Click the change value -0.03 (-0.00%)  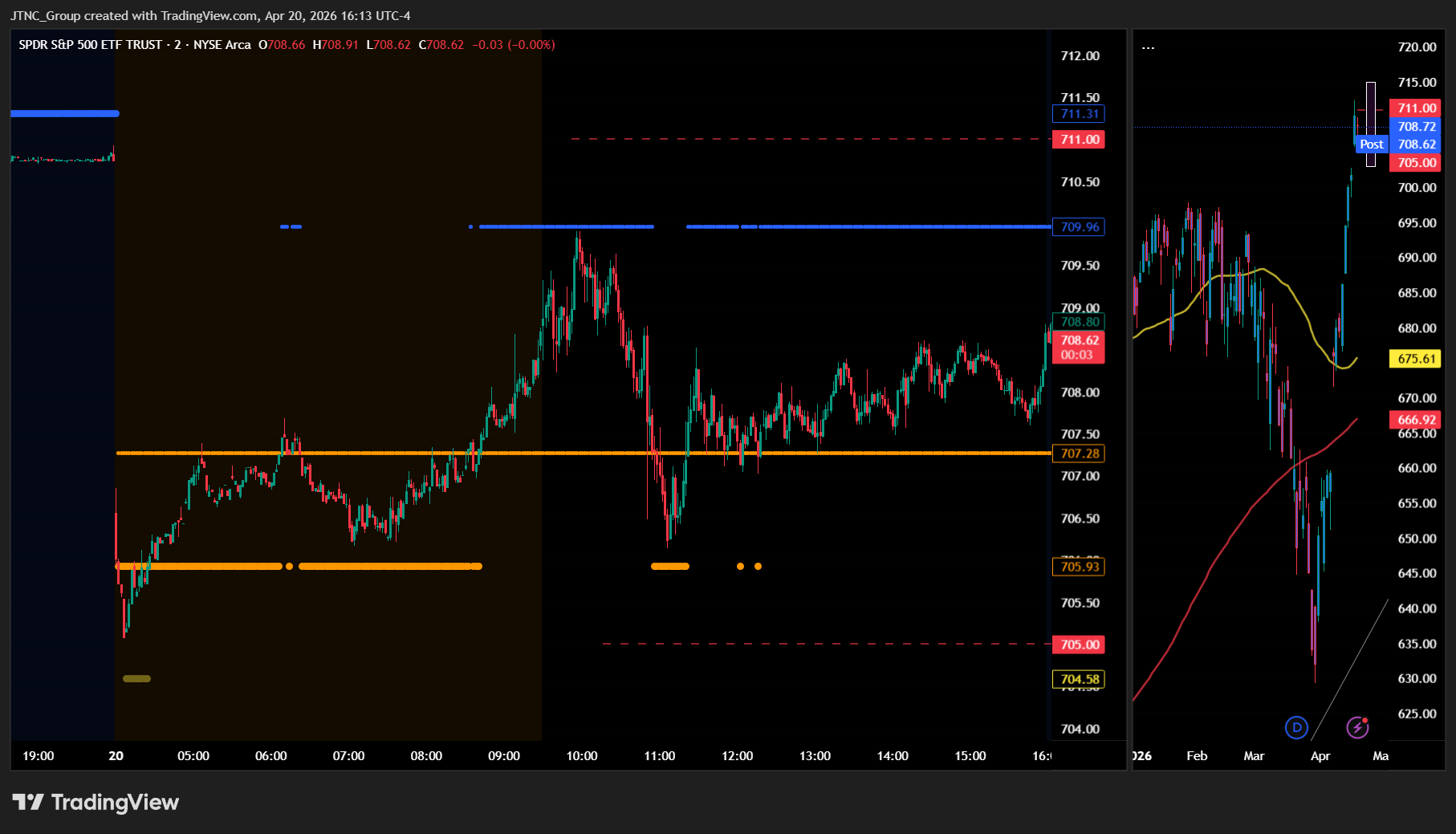coord(514,45)
